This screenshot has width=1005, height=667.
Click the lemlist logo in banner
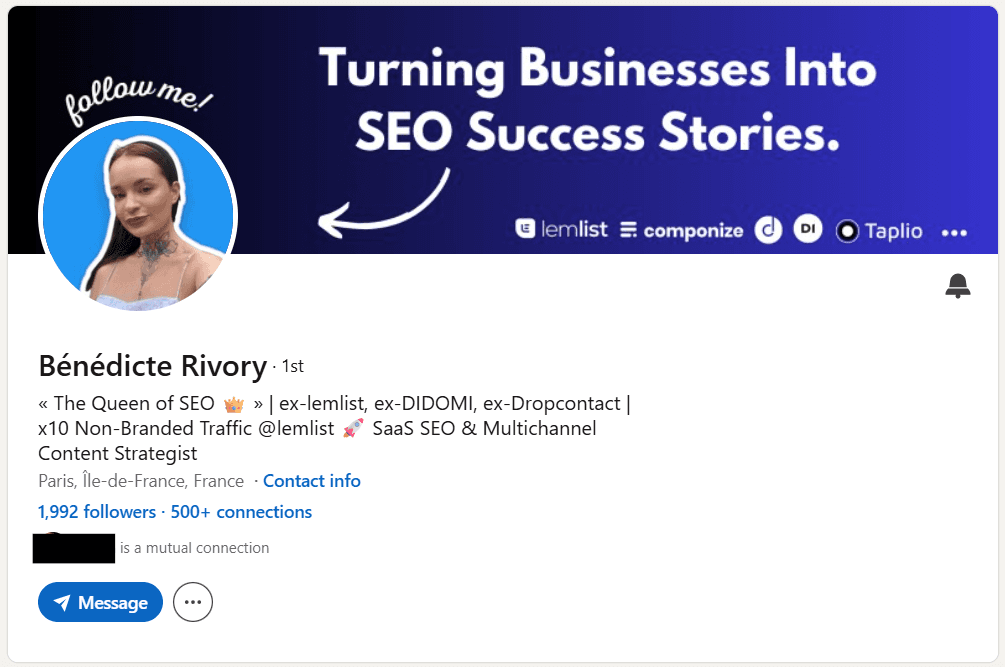(561, 229)
